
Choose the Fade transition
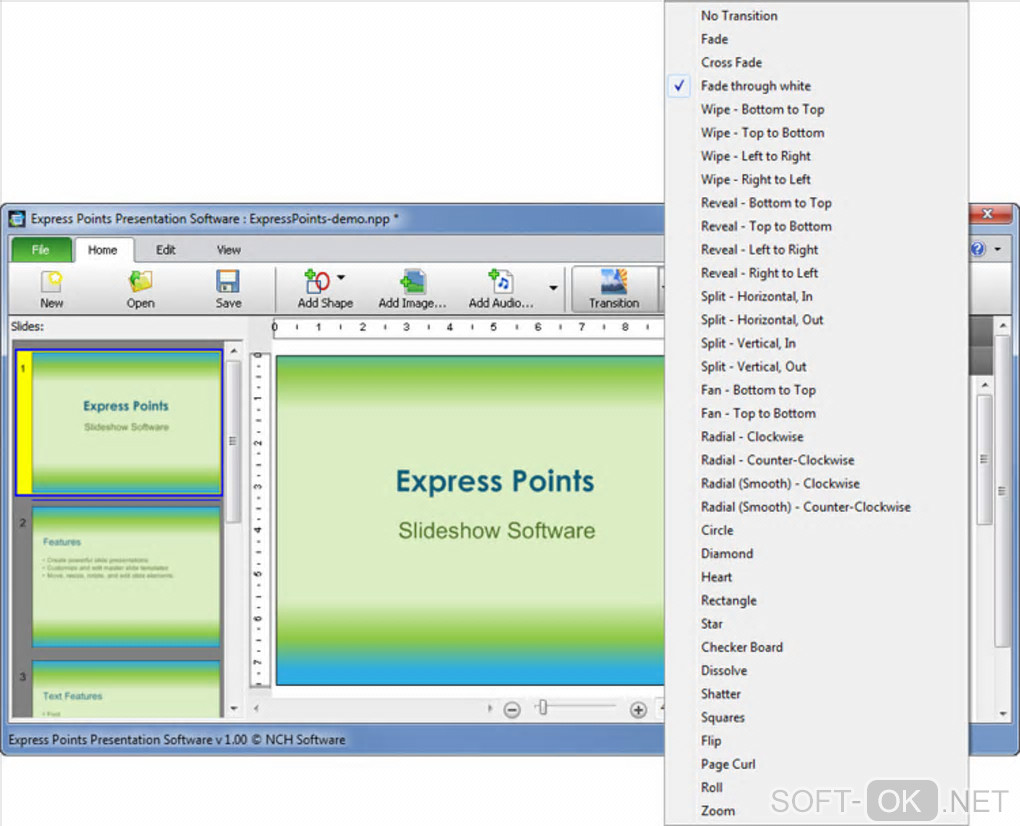(816, 39)
